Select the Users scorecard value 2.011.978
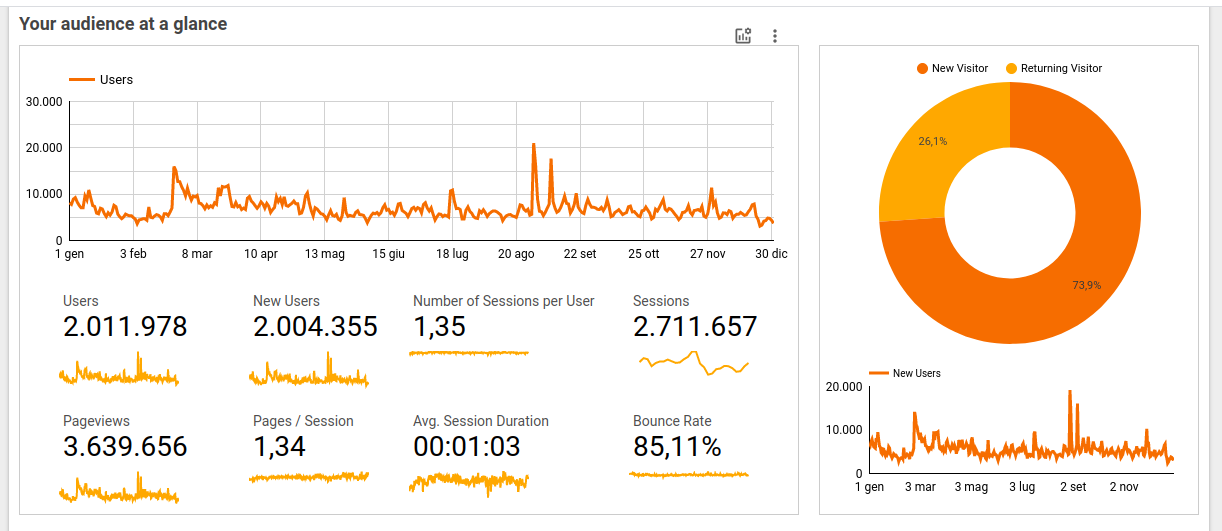The width and height of the screenshot is (1222, 531). 125,327
